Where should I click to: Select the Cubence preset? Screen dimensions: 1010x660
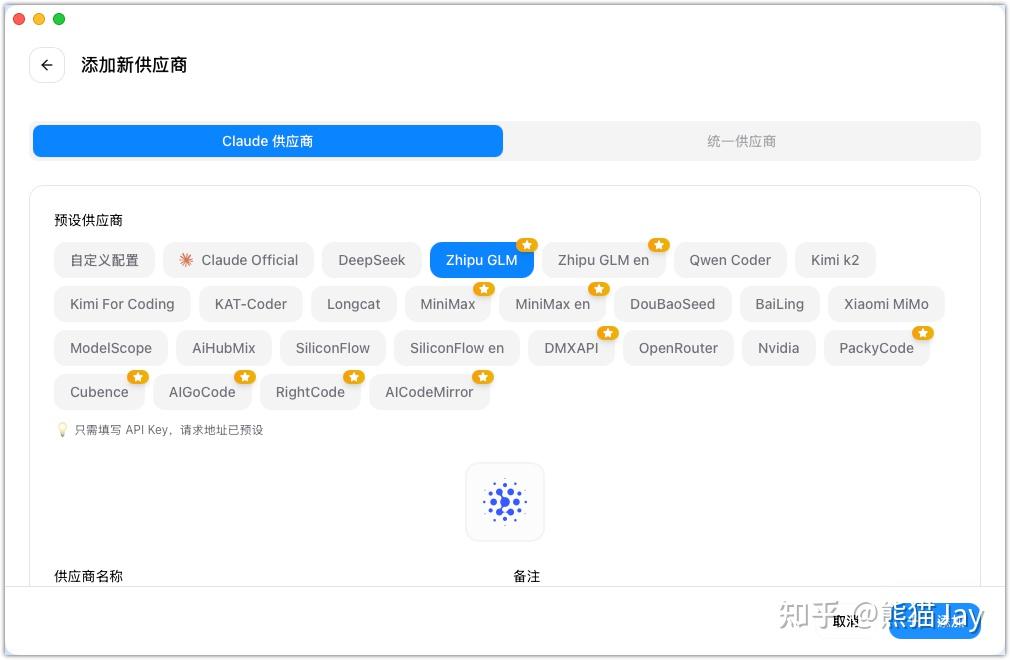click(99, 391)
